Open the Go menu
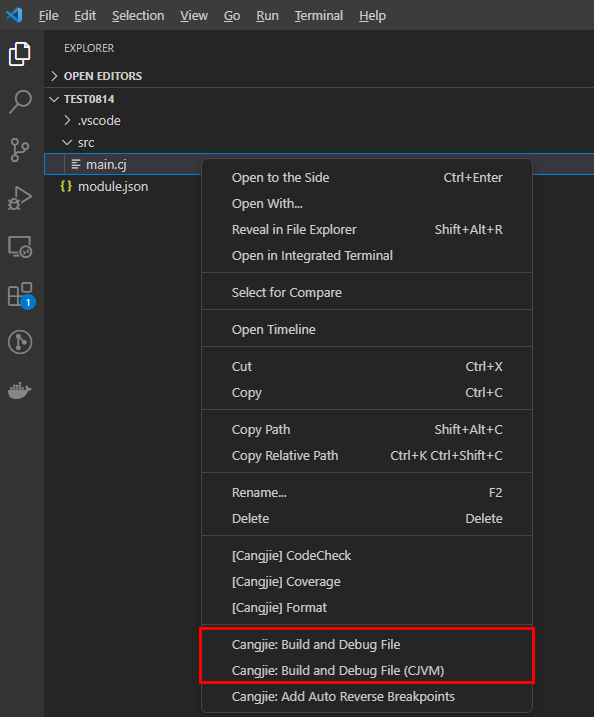 click(x=232, y=16)
